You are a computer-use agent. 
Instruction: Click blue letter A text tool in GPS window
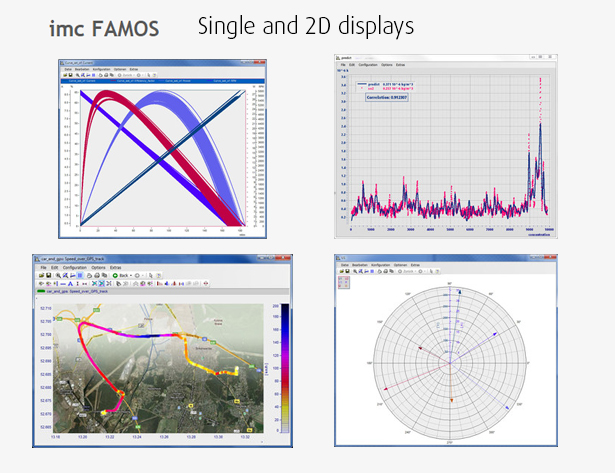70,284
